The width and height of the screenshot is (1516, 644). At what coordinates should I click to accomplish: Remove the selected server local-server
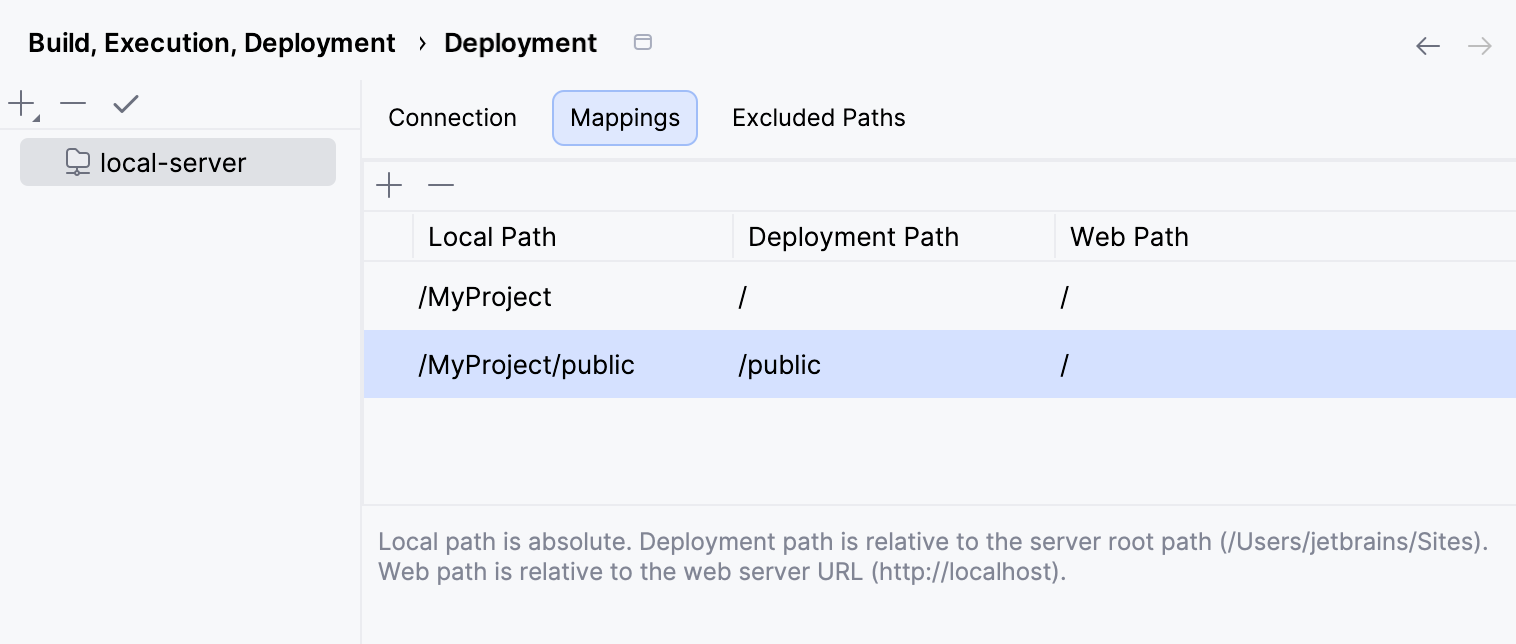(71, 102)
